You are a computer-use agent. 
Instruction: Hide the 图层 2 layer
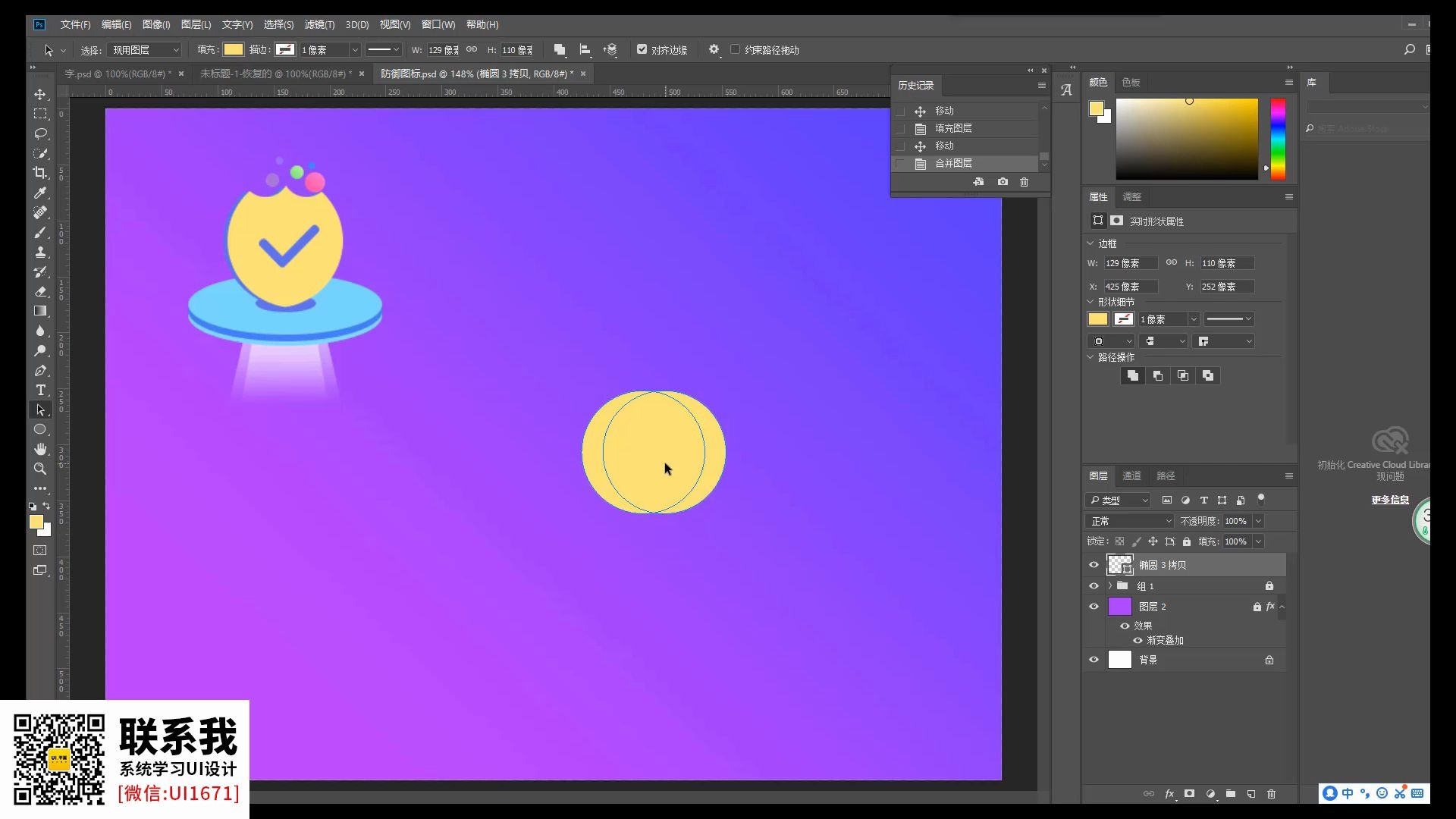click(1094, 607)
